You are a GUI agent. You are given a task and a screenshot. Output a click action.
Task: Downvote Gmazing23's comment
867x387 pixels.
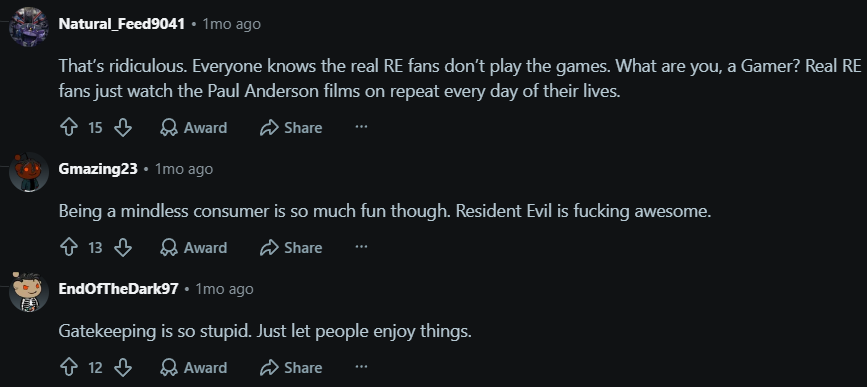123,247
